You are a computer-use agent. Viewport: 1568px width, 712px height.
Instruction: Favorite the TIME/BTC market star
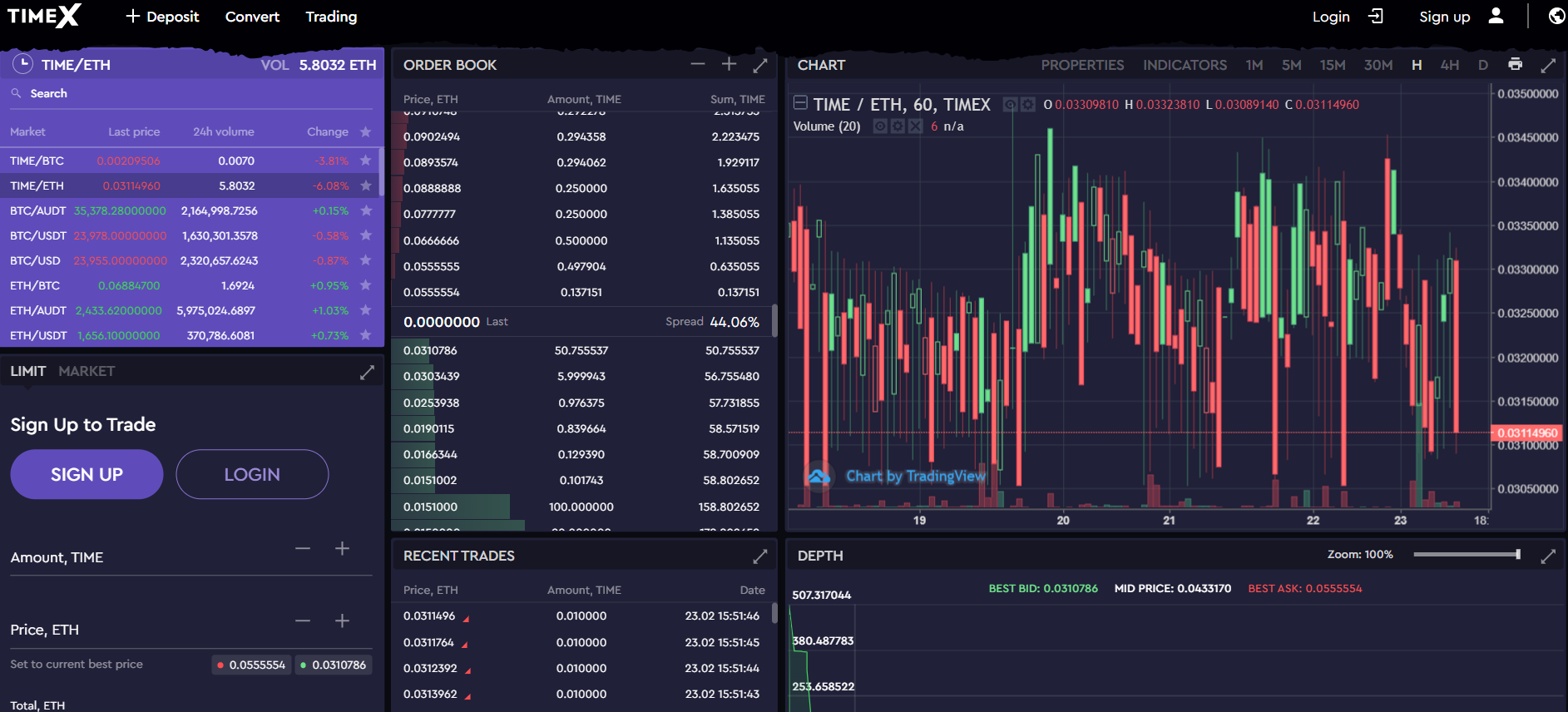pos(365,161)
